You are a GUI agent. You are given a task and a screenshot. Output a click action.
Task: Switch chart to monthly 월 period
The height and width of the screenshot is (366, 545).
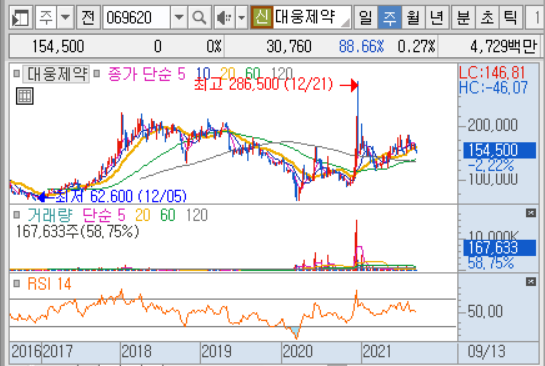(413, 17)
